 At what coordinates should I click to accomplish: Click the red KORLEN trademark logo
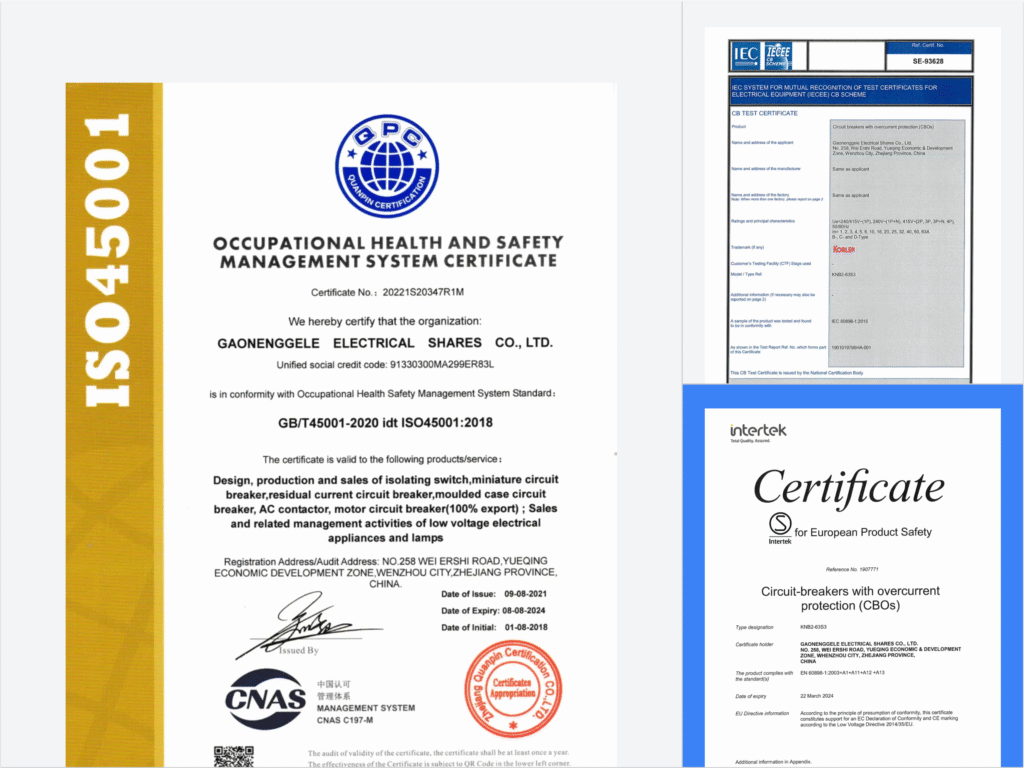[x=843, y=247]
